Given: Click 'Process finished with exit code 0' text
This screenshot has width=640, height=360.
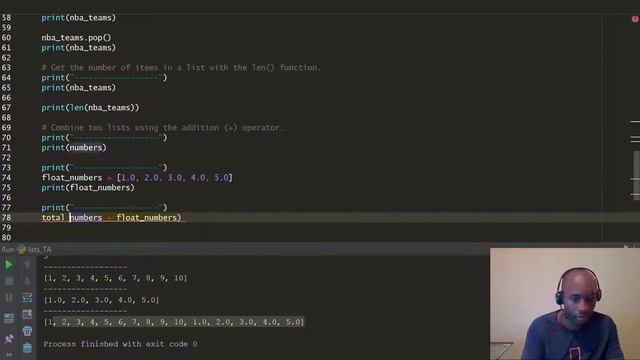Looking at the screenshot, I should coord(120,344).
